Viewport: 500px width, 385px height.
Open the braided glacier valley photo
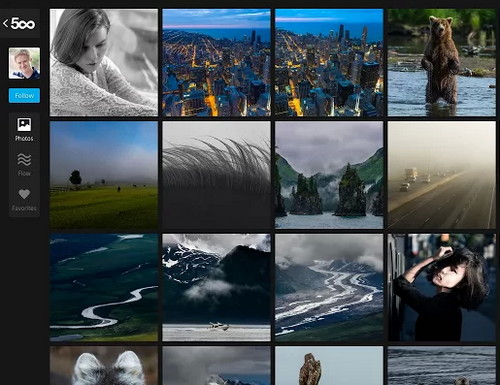(329, 287)
